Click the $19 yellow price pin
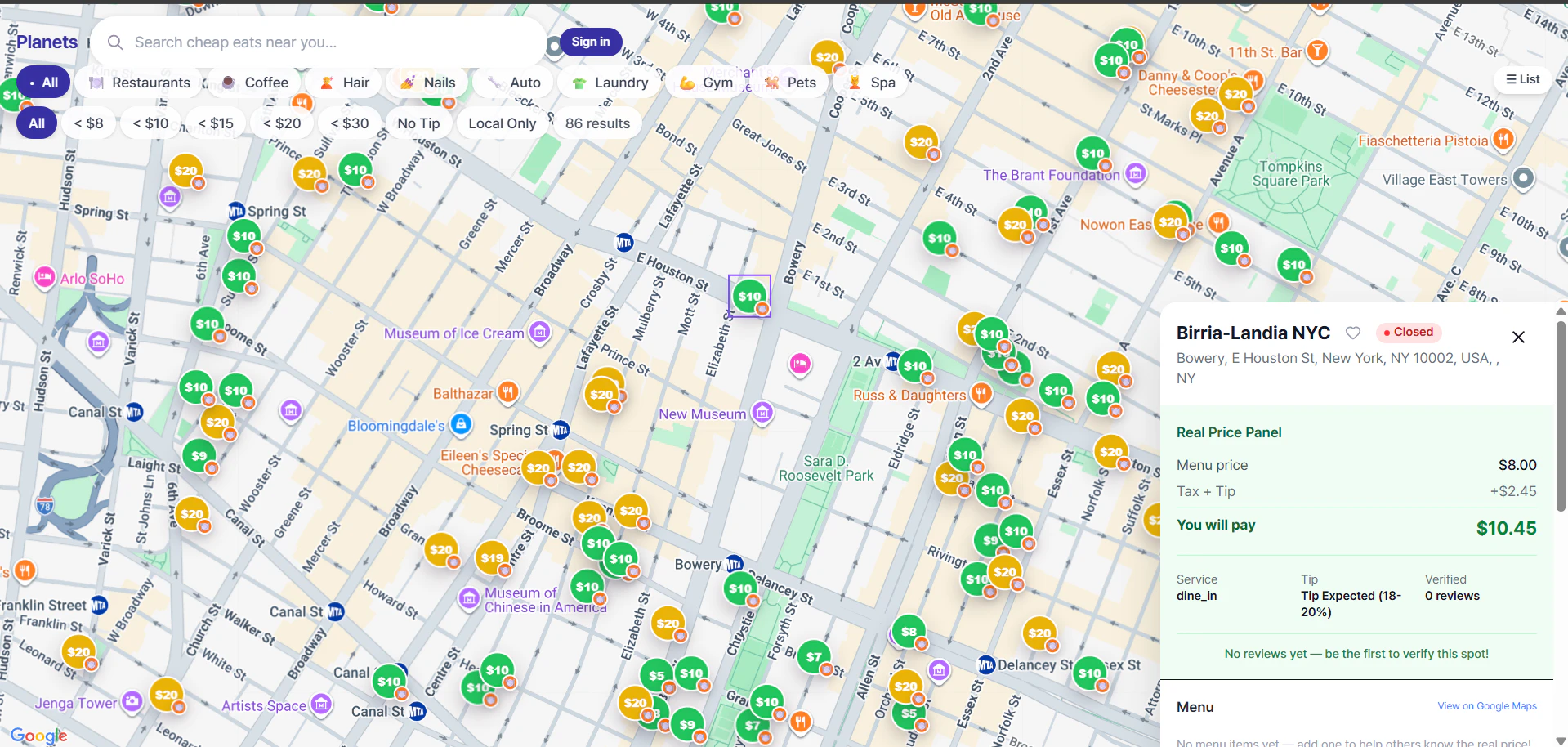The height and width of the screenshot is (747, 1568). pyautogui.click(x=492, y=558)
